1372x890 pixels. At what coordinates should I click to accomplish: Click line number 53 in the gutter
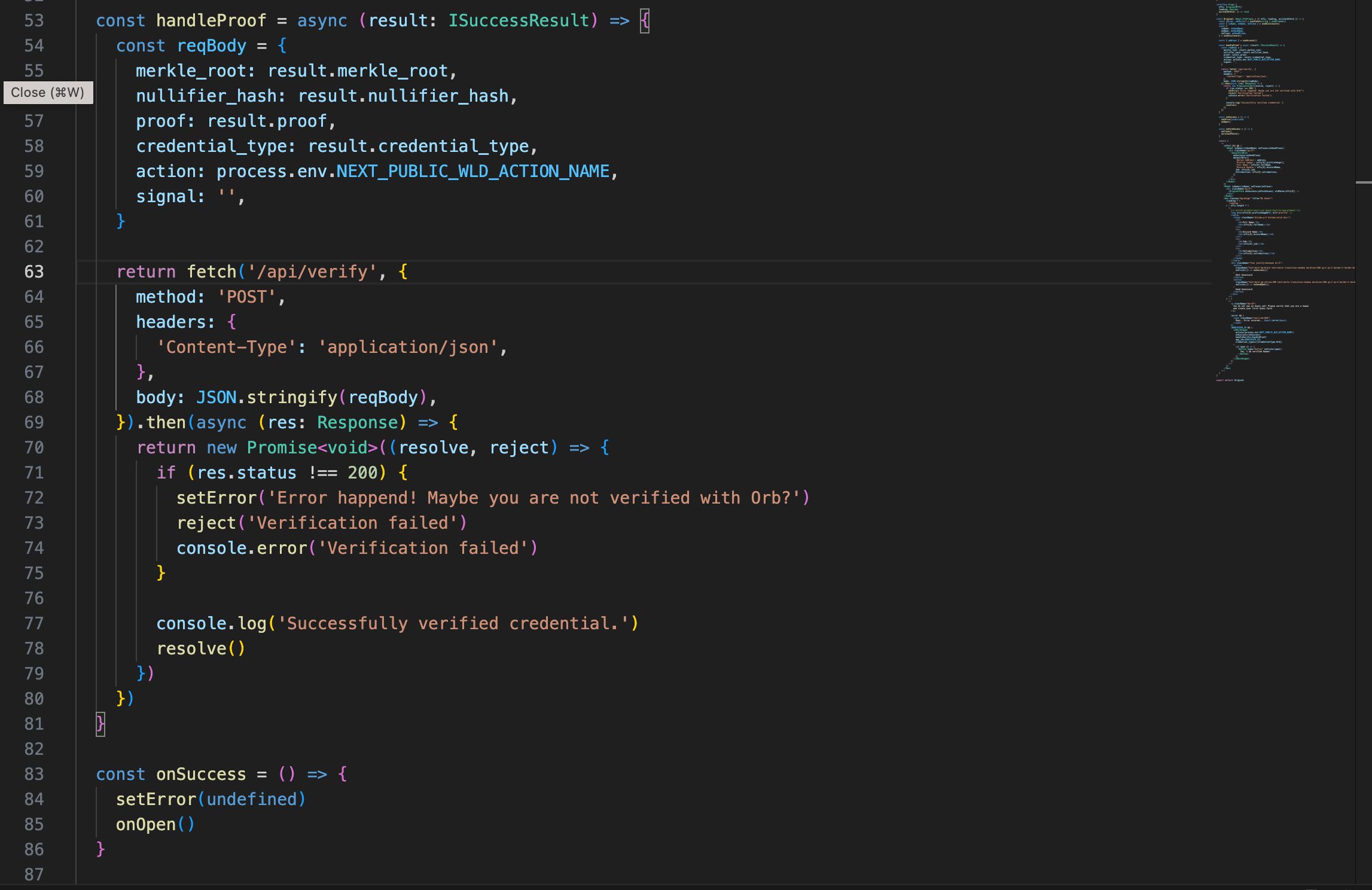tap(34, 20)
